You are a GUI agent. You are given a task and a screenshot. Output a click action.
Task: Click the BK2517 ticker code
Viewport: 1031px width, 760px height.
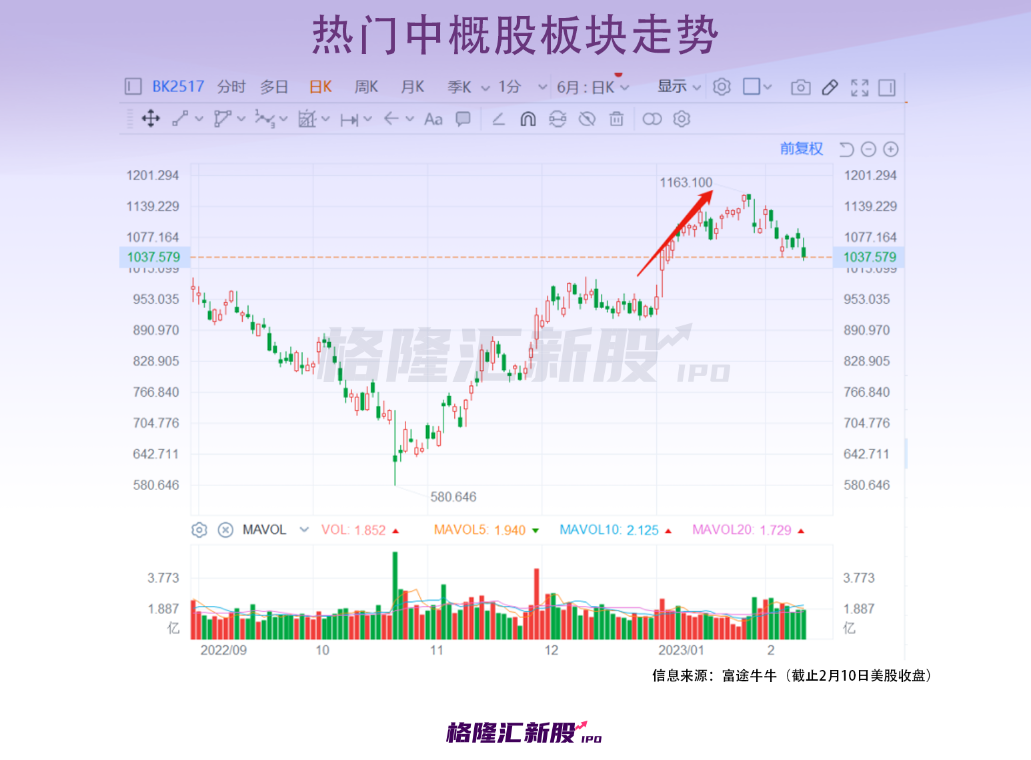tap(178, 87)
